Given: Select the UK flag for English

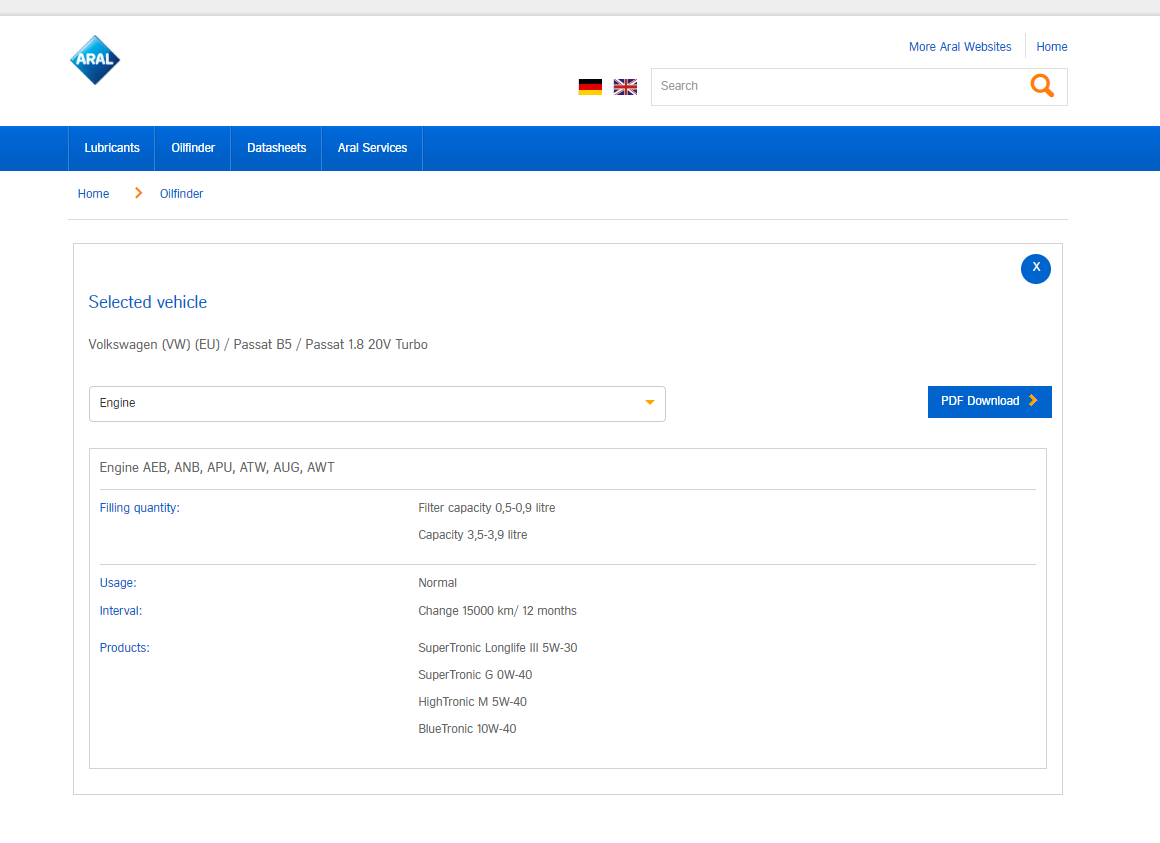Looking at the screenshot, I should [625, 87].
